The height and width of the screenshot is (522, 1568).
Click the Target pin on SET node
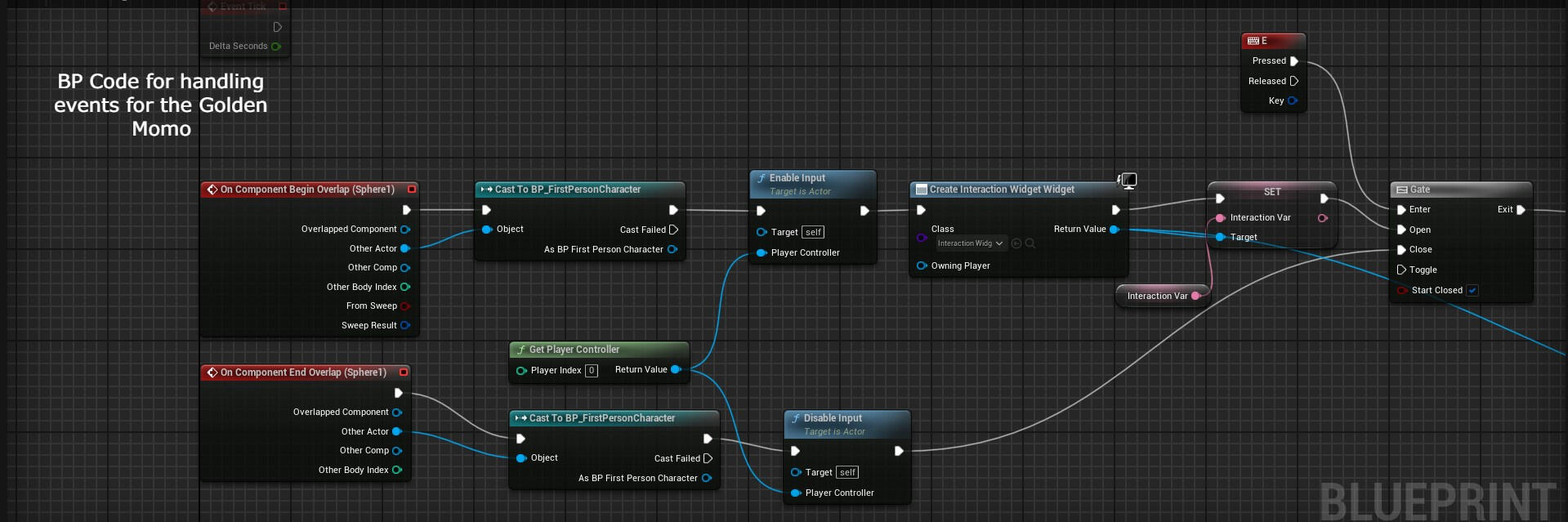tap(1220, 237)
